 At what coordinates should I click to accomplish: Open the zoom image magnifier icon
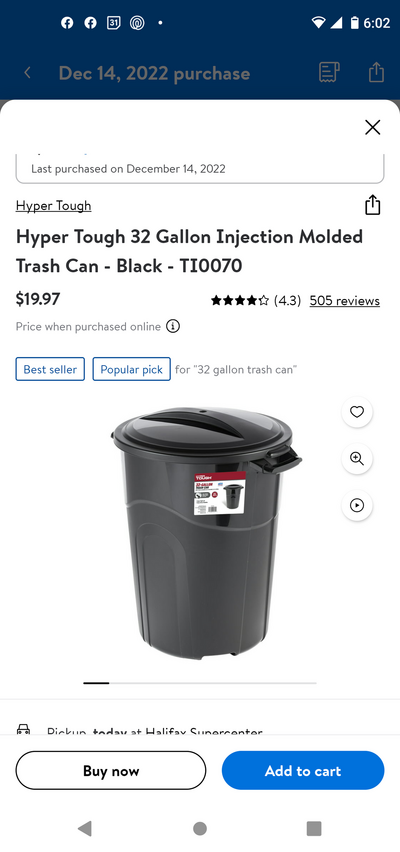click(357, 459)
